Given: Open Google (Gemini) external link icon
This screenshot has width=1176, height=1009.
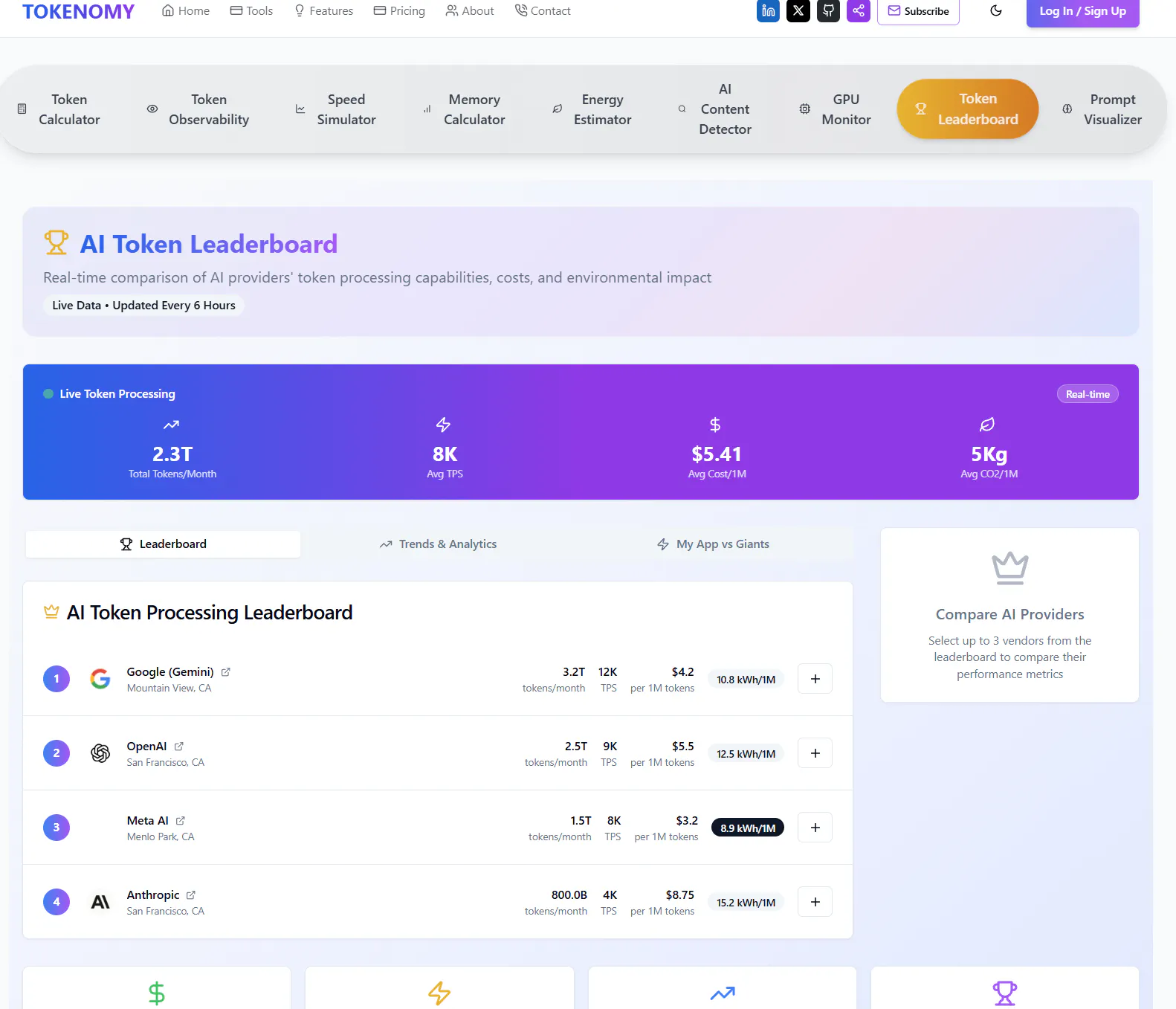Looking at the screenshot, I should pyautogui.click(x=226, y=672).
